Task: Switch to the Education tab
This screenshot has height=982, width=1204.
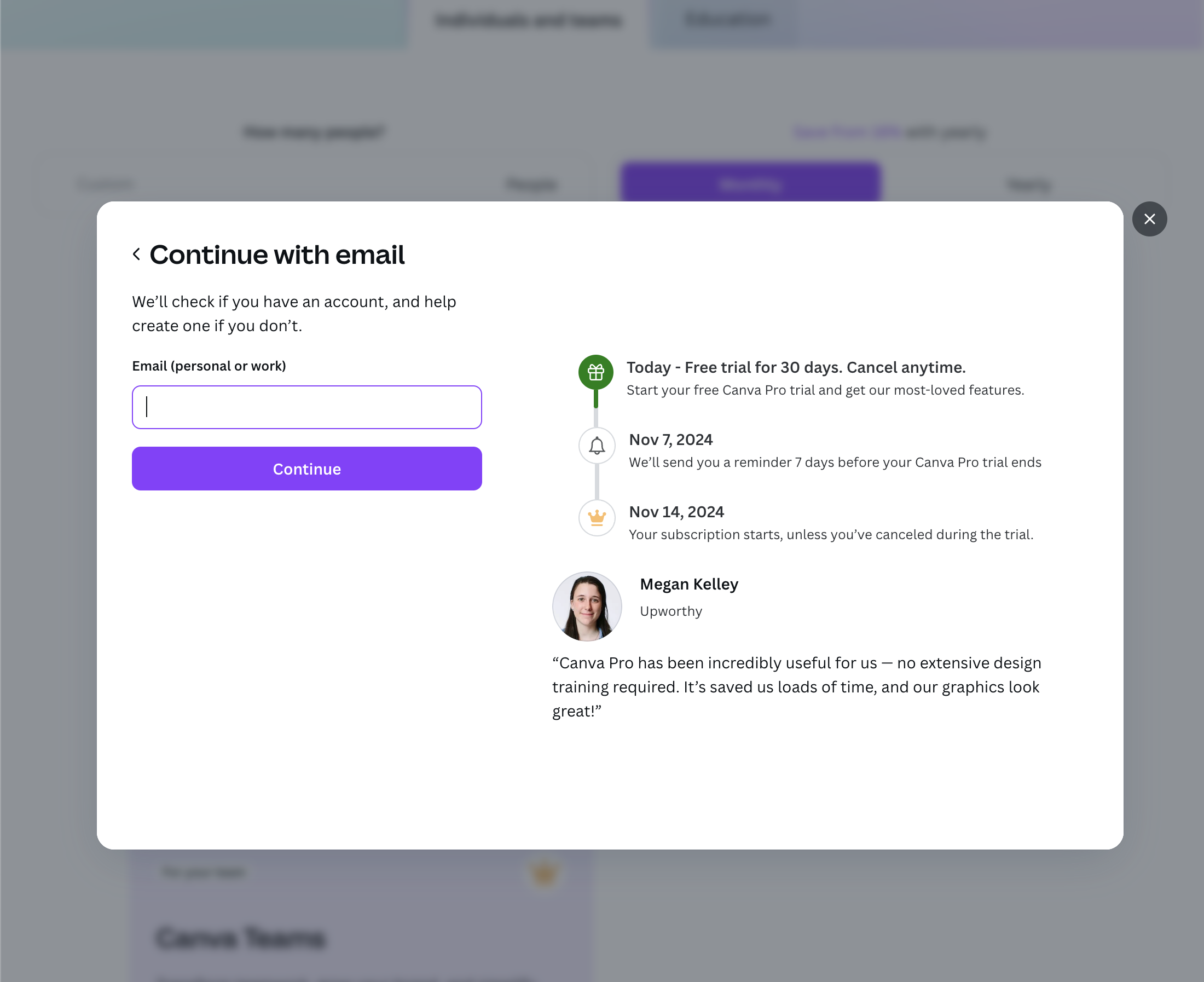Action: [x=726, y=20]
